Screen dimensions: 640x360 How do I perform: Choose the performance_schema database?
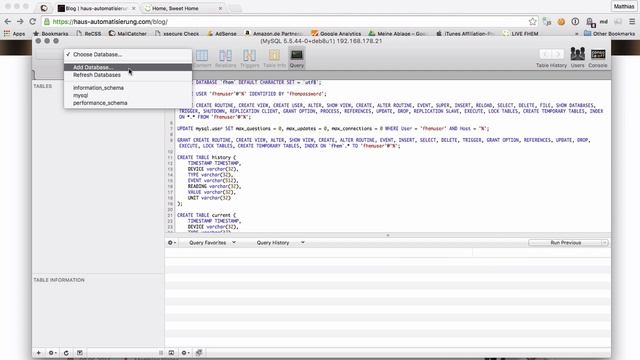tap(128, 103)
